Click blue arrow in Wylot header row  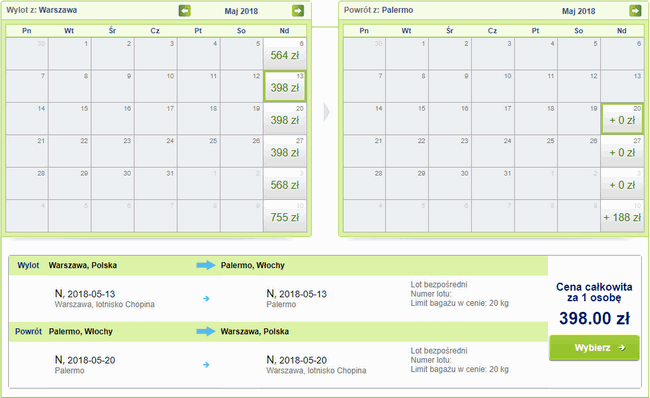click(x=206, y=265)
